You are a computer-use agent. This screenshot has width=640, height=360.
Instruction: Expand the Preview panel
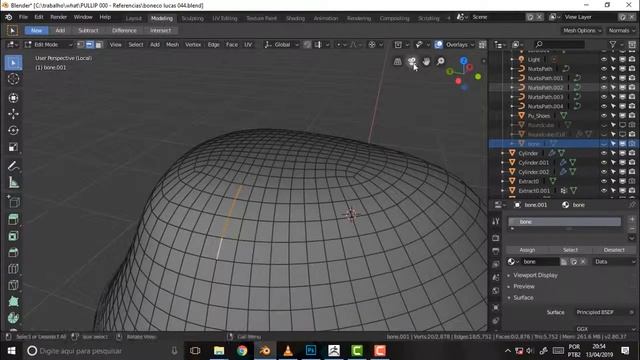pos(524,287)
